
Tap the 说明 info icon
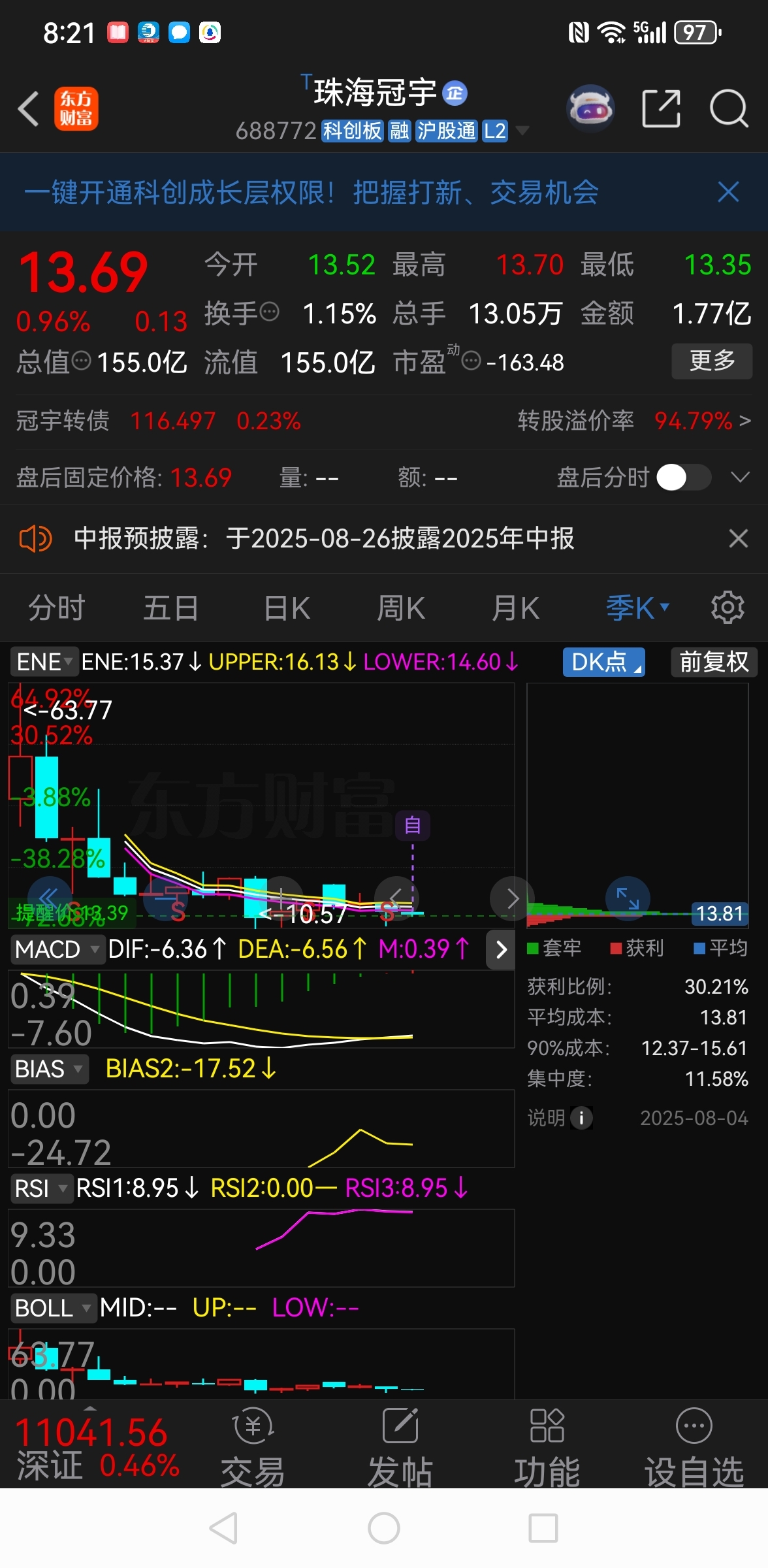[581, 1118]
